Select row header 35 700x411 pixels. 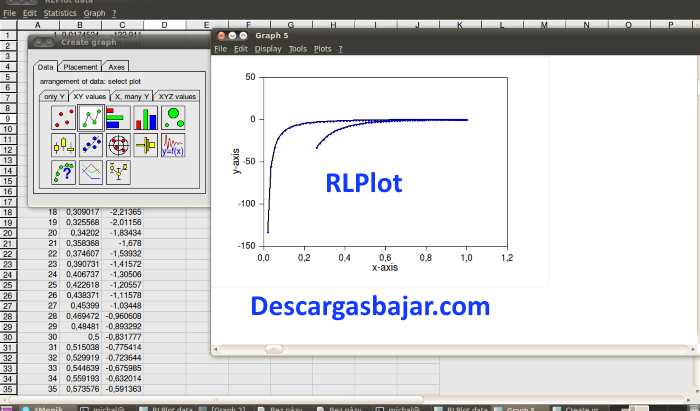[x=8, y=389]
